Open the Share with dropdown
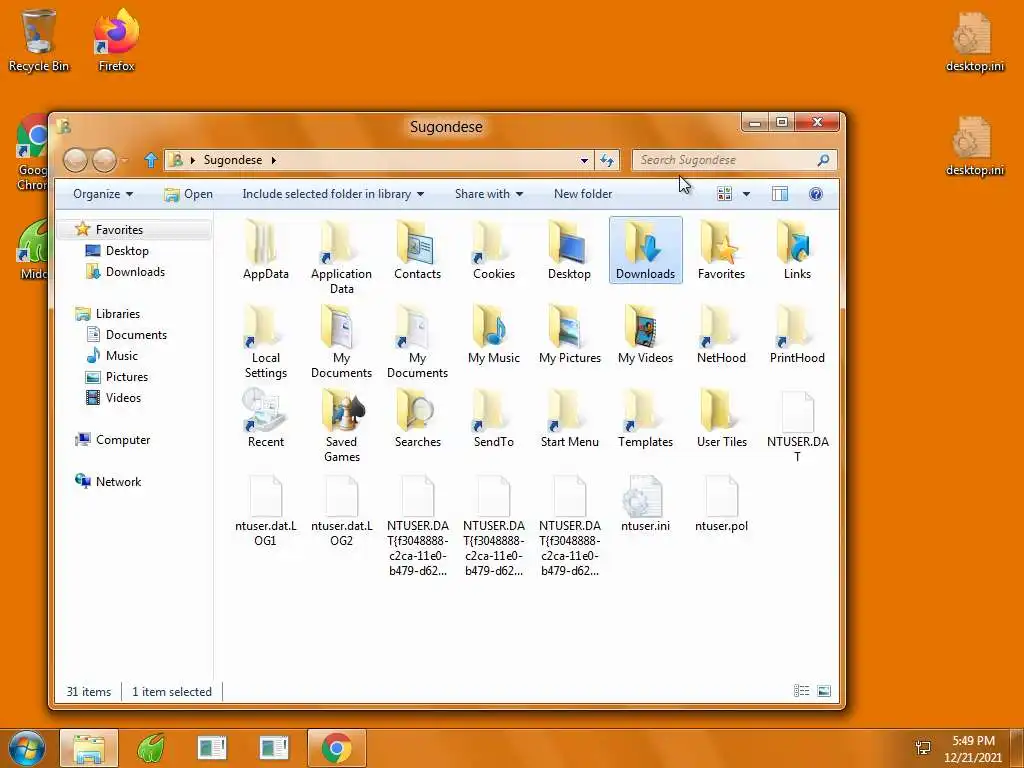Viewport: 1024px width, 768px height. (x=488, y=194)
